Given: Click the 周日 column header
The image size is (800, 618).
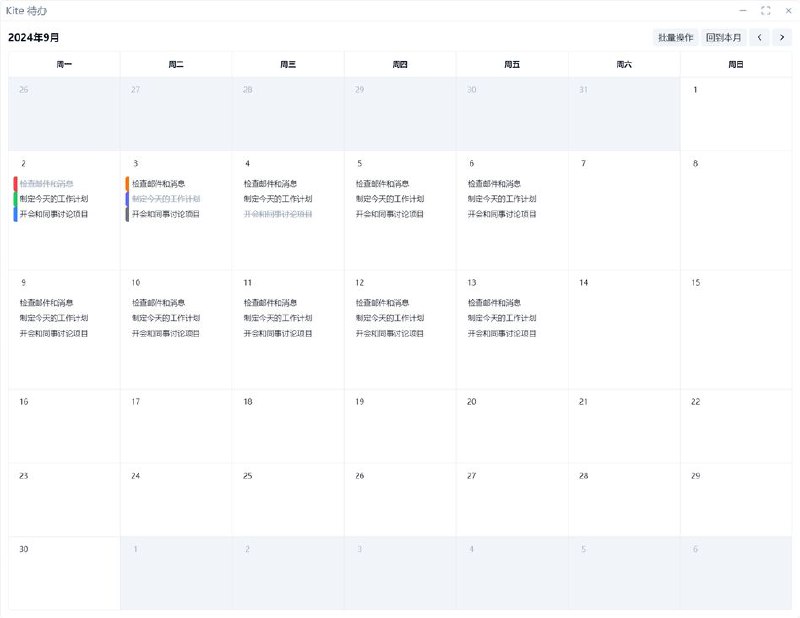Looking at the screenshot, I should click(735, 64).
